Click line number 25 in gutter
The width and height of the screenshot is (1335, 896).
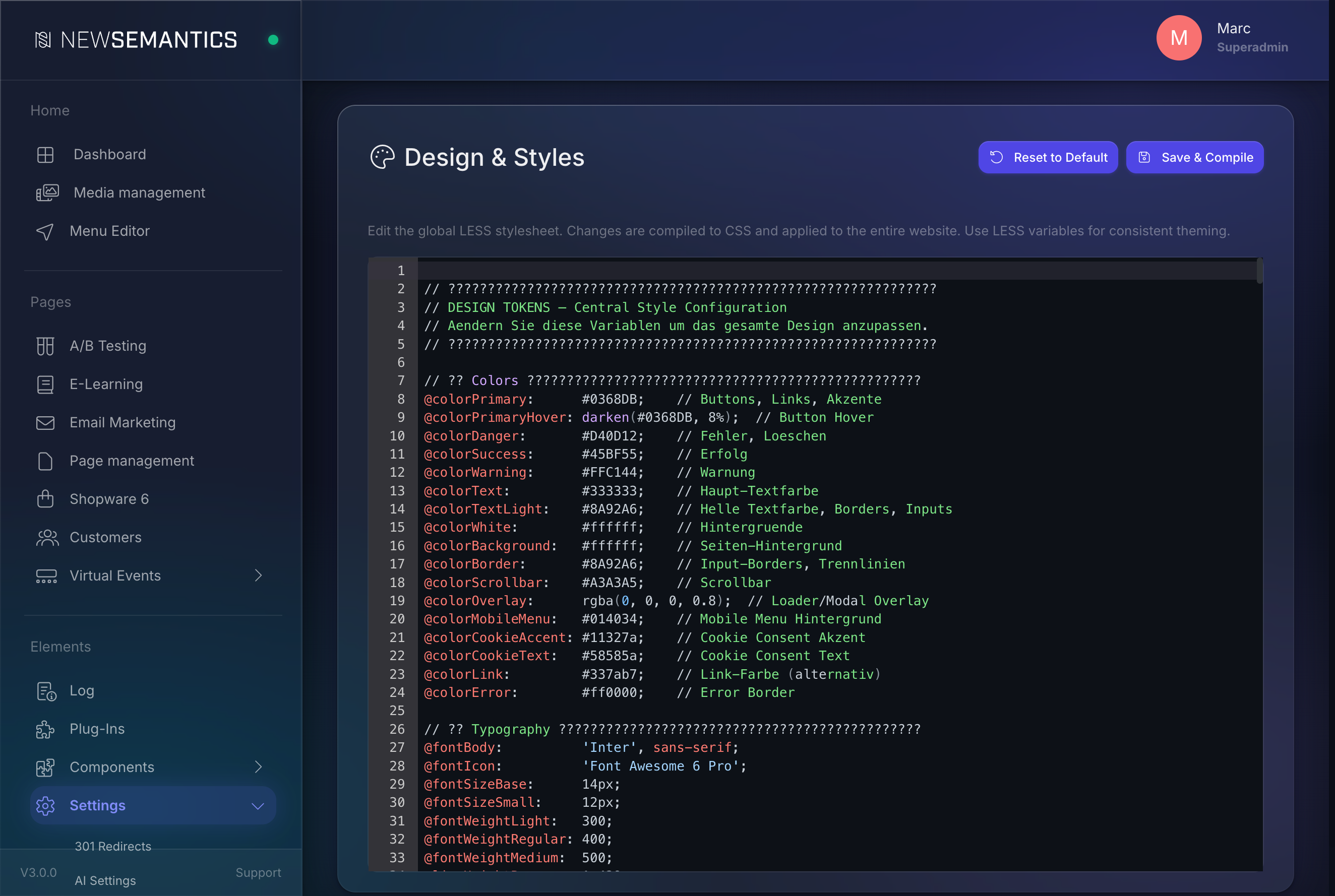pyautogui.click(x=397, y=710)
